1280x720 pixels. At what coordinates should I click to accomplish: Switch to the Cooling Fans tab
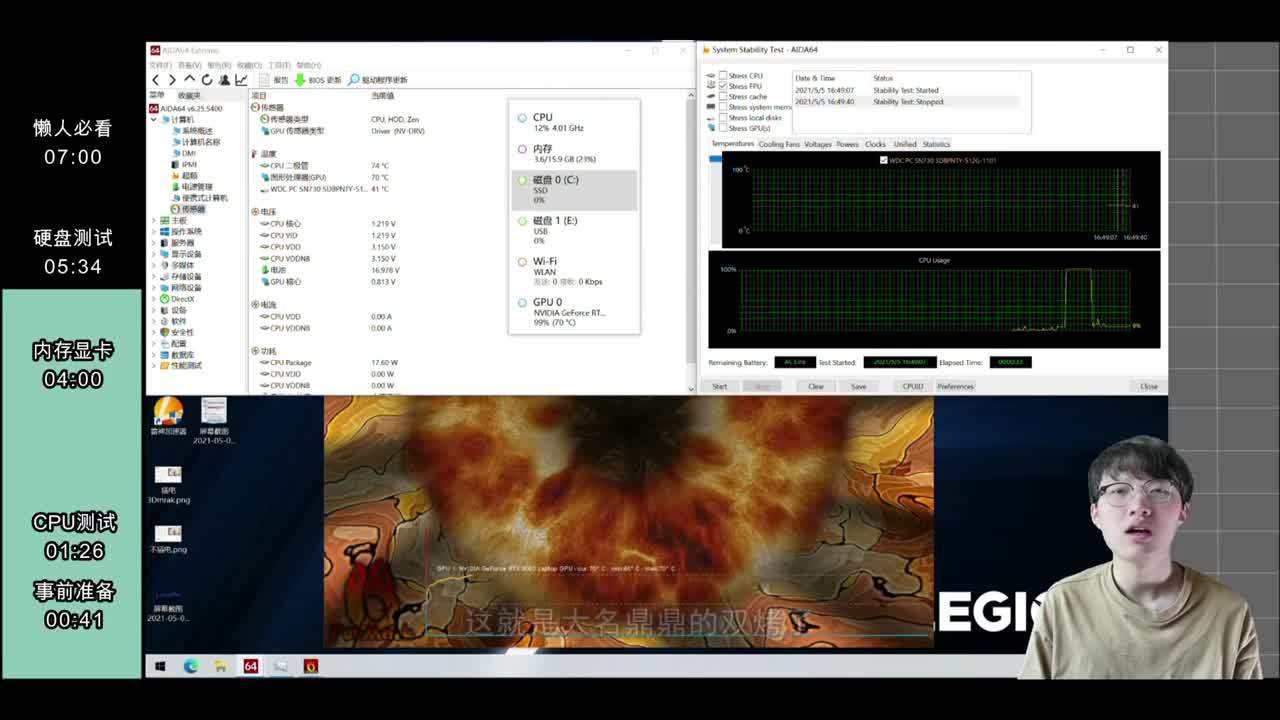click(x=778, y=144)
